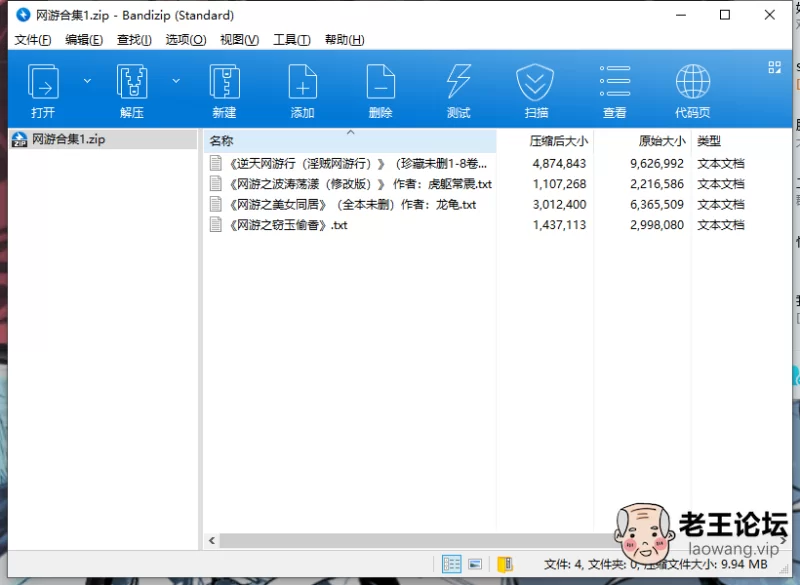Click the toolbar grid customize icon

(x=774, y=67)
